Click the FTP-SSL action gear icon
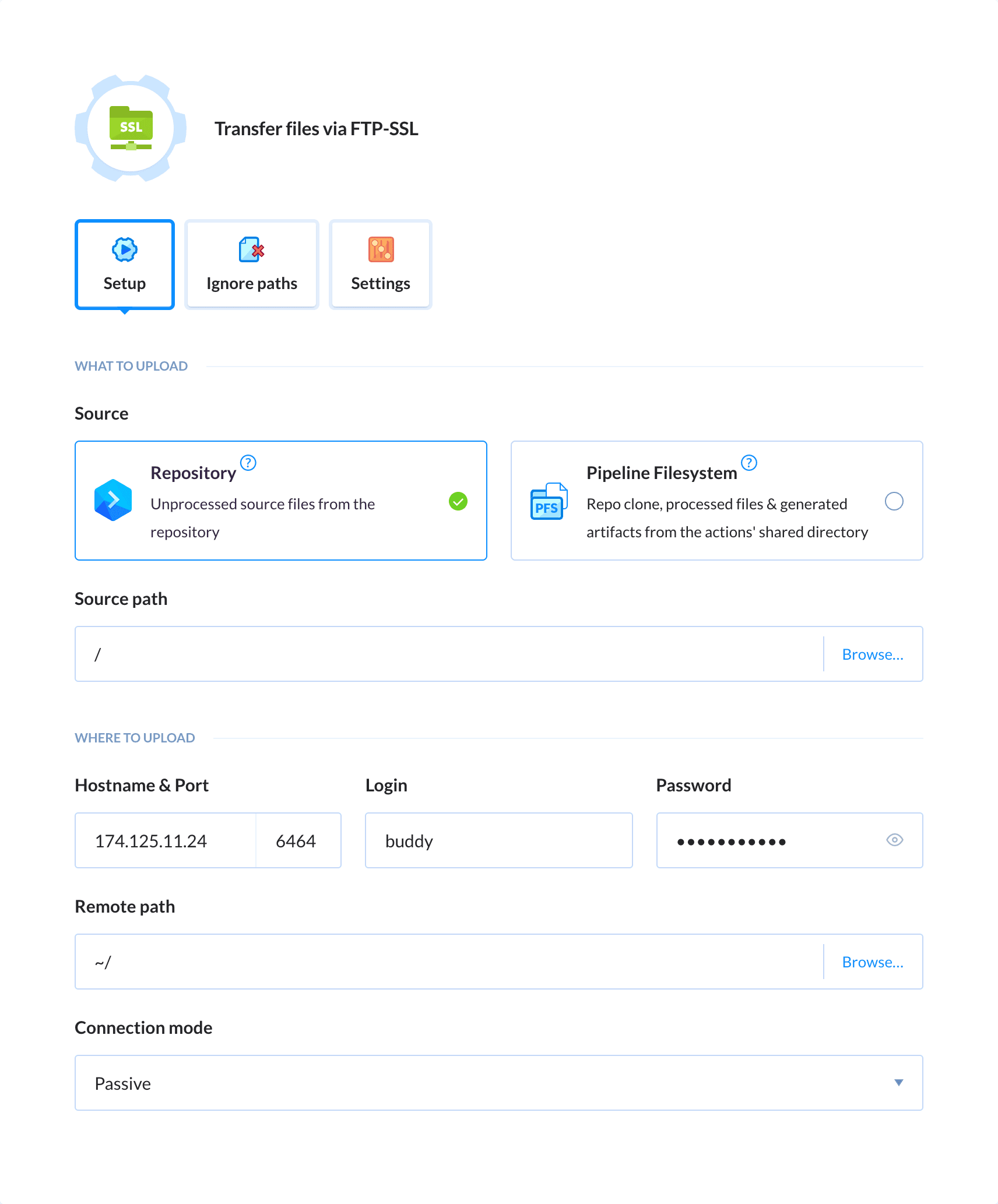This screenshot has height=1204, width=998. tap(129, 129)
